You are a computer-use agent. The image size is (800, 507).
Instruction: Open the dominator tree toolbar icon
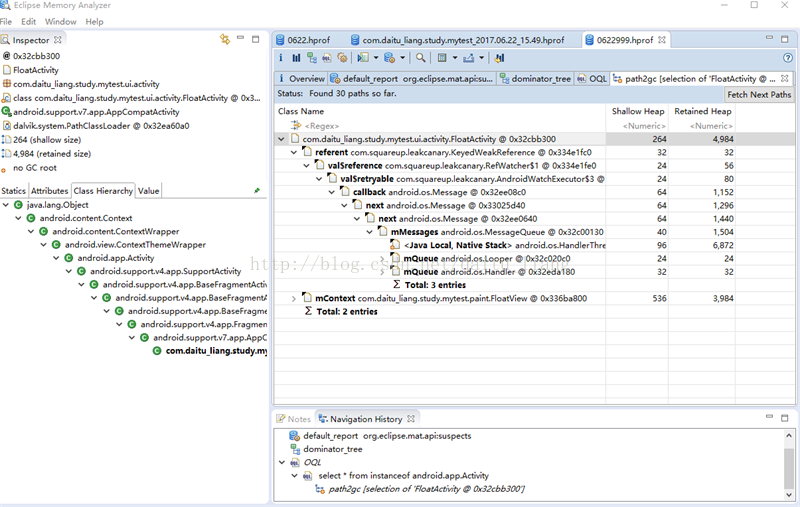pyautogui.click(x=312, y=58)
